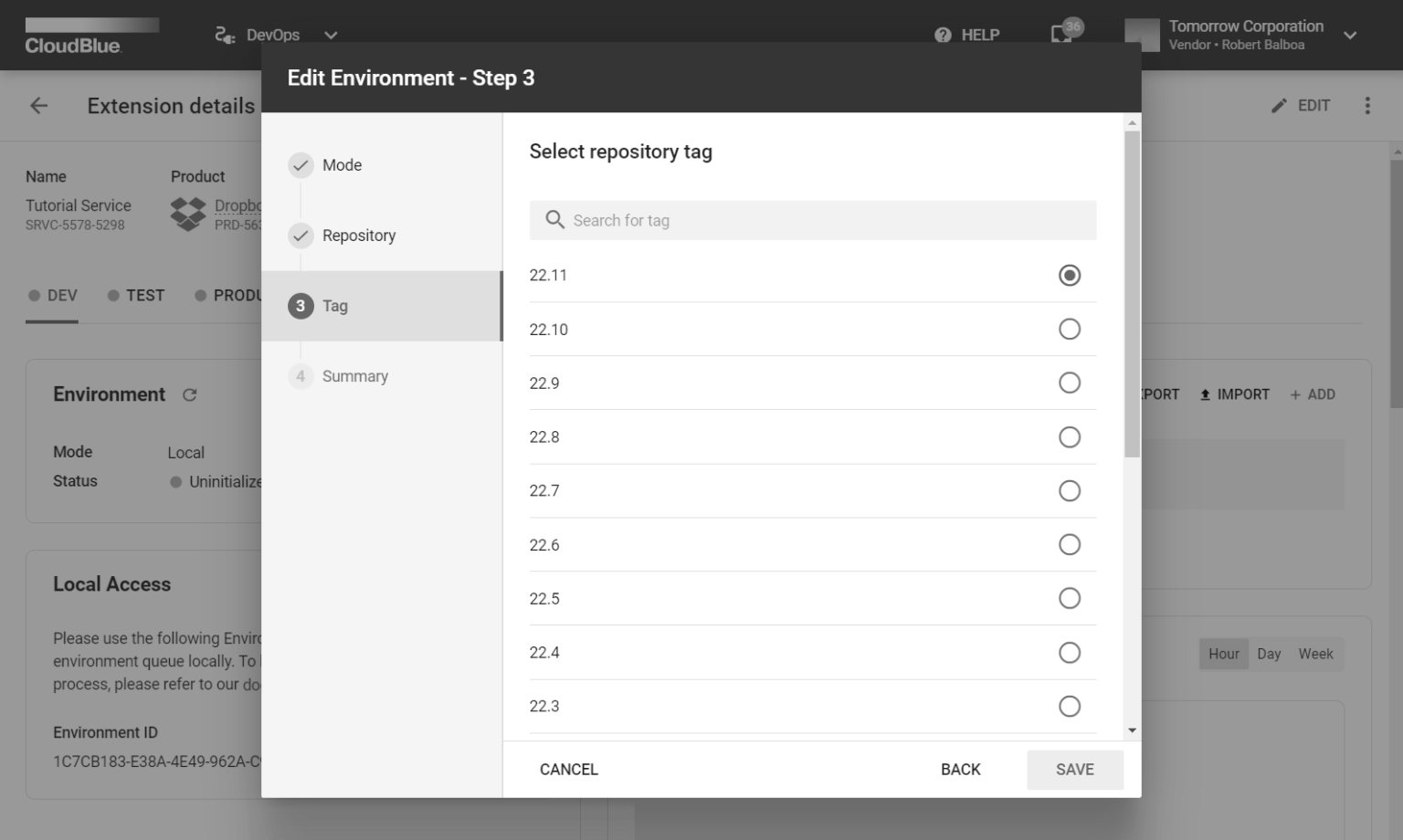Click the Import button

click(x=1234, y=394)
